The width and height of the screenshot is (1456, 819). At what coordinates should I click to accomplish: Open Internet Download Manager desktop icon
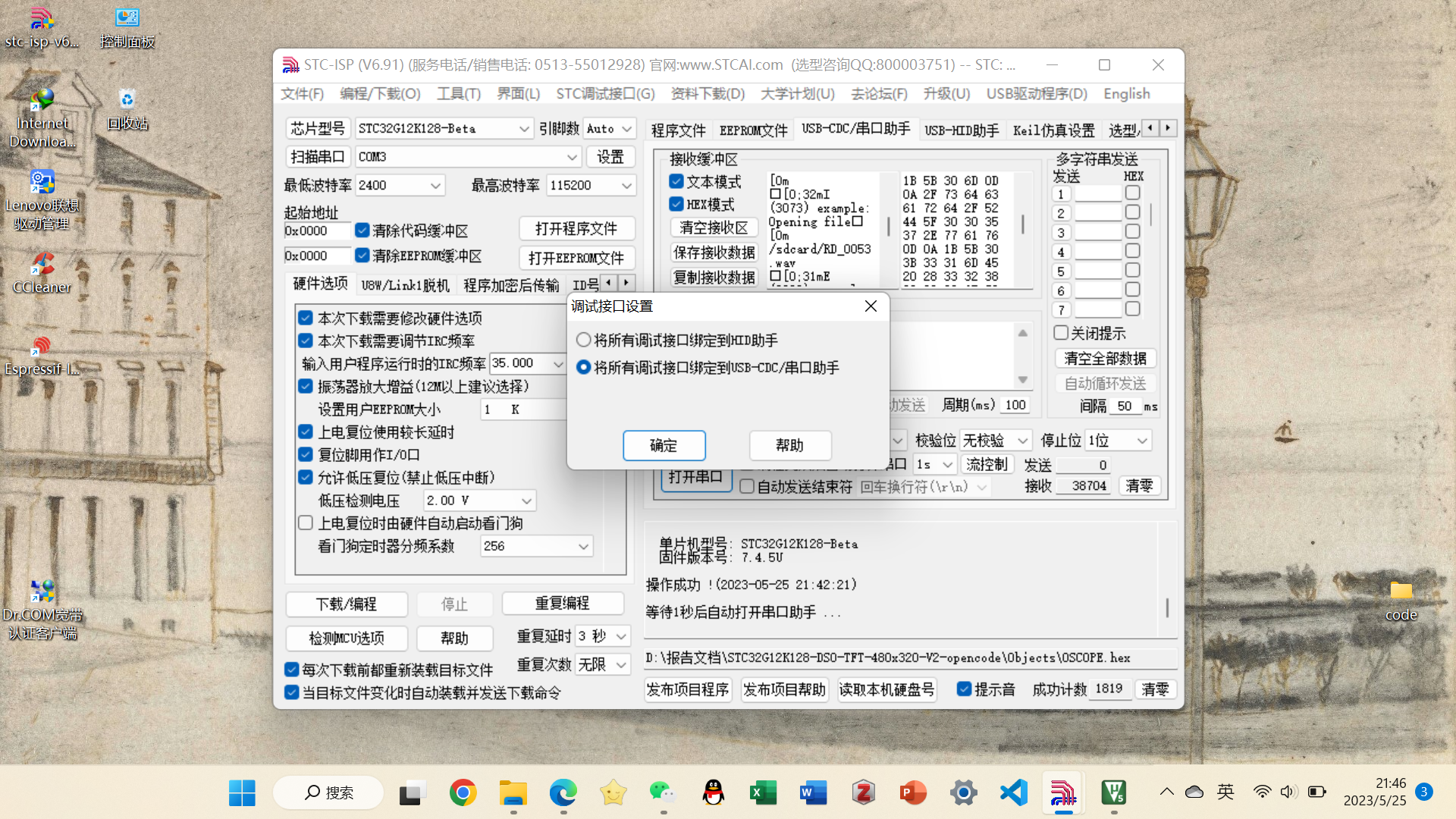(42, 119)
